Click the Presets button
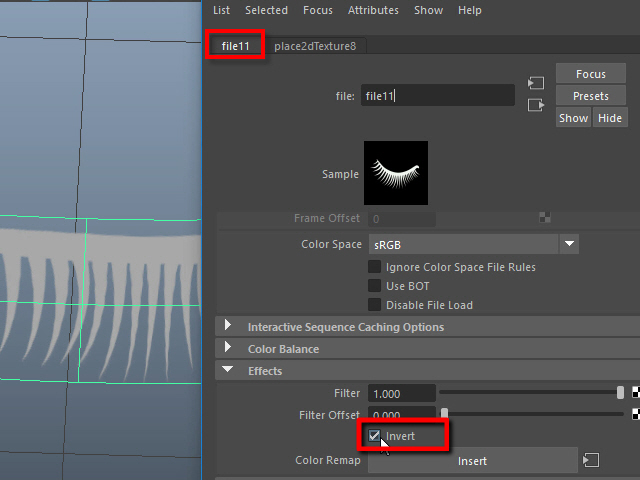The width and height of the screenshot is (640, 480). pos(590,96)
